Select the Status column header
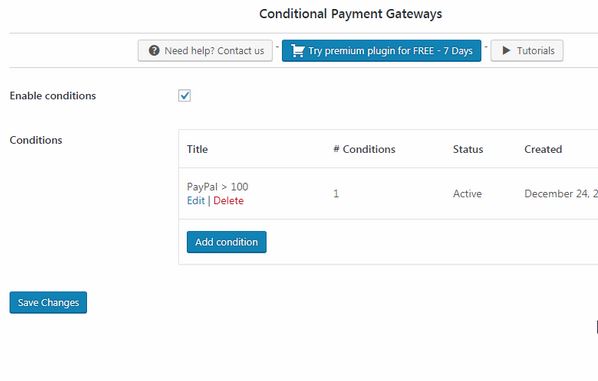 tap(468, 149)
